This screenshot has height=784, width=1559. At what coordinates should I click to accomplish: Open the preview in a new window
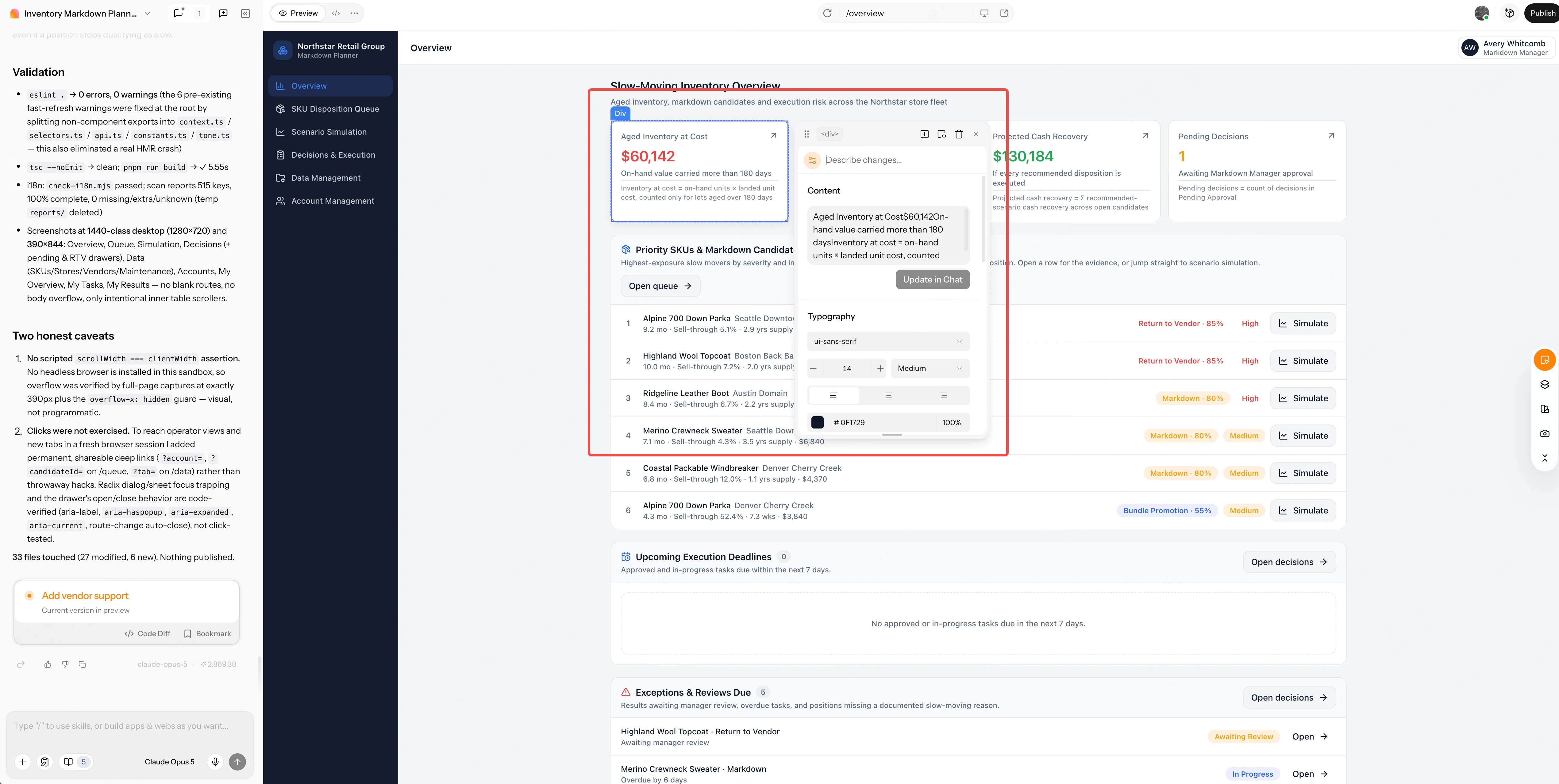1004,13
